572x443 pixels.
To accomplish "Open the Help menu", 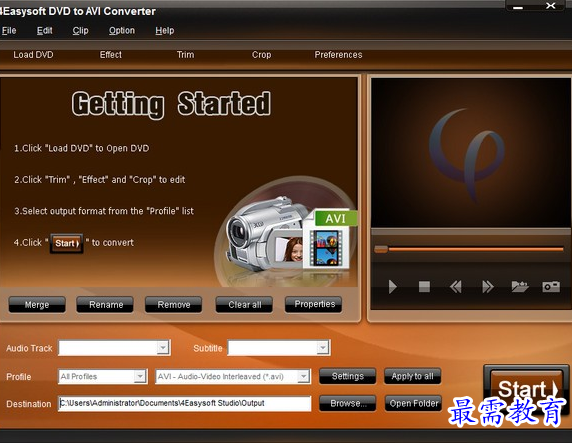I will [165, 31].
